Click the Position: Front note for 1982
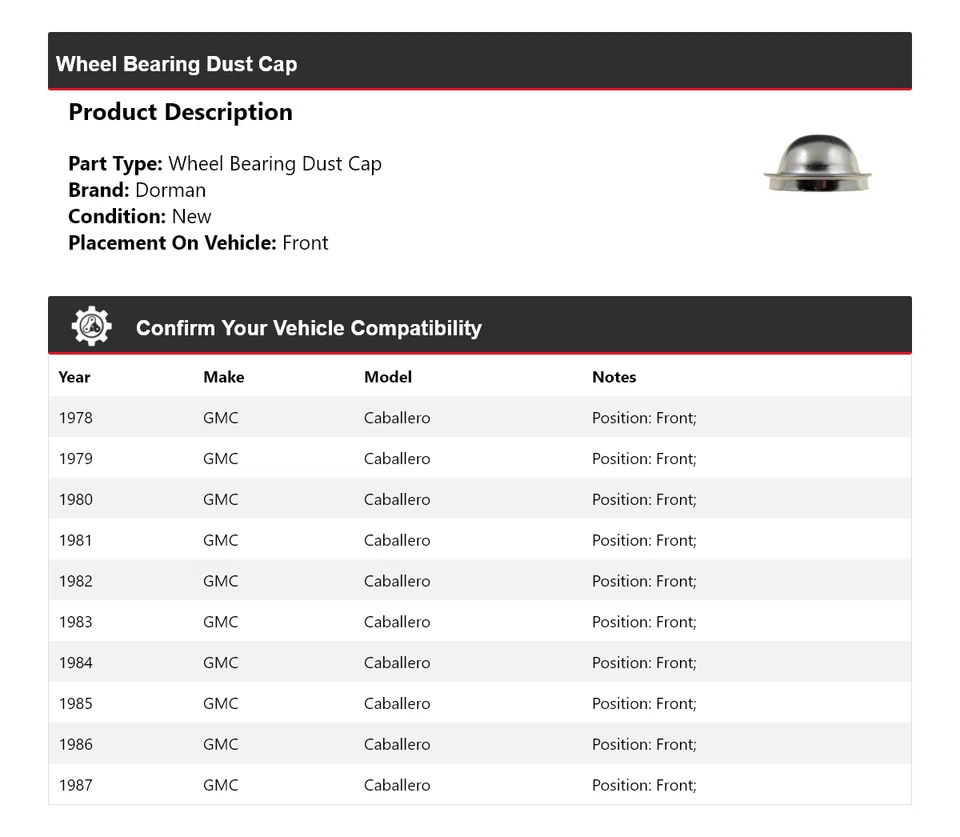Image resolution: width=960 pixels, height=837 pixels. coord(644,581)
